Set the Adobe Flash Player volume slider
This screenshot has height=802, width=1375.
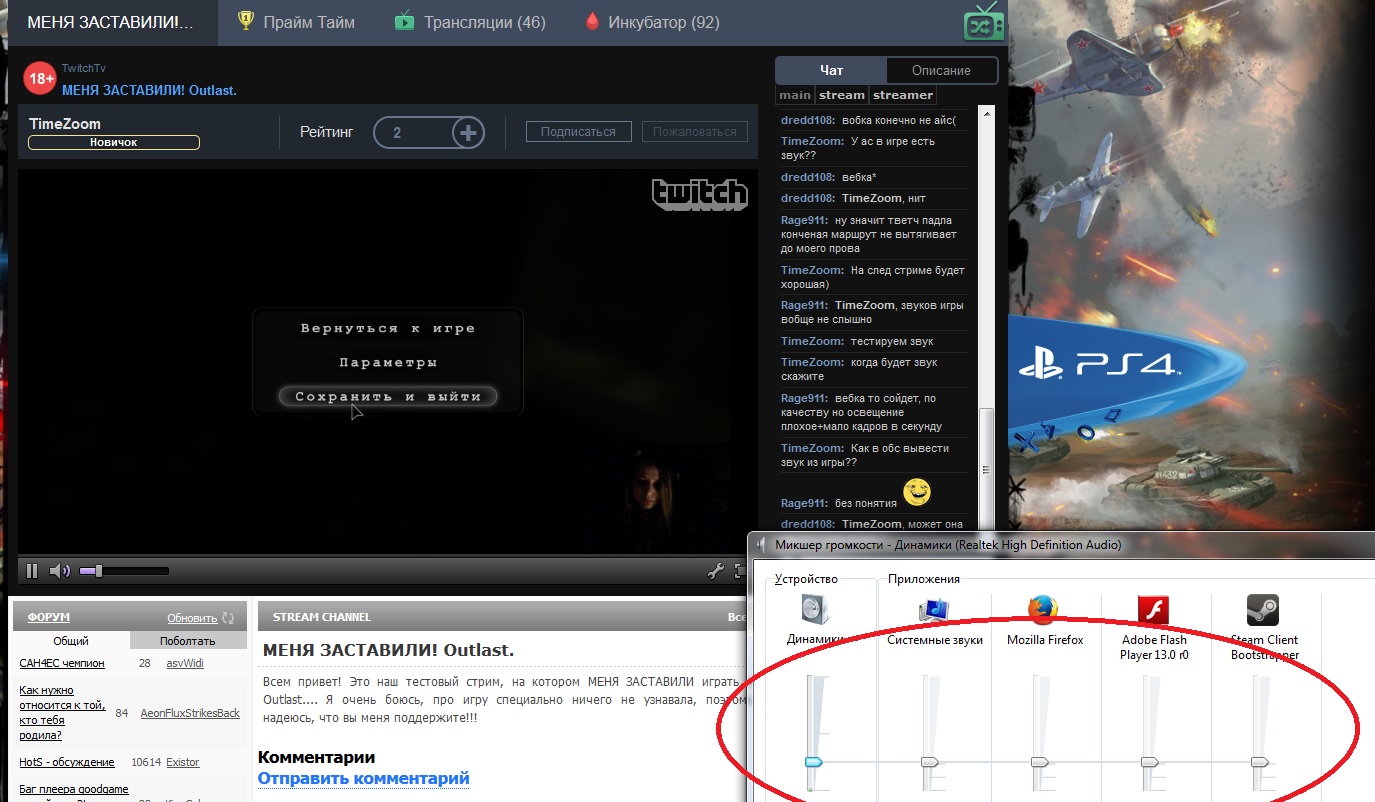point(1150,762)
